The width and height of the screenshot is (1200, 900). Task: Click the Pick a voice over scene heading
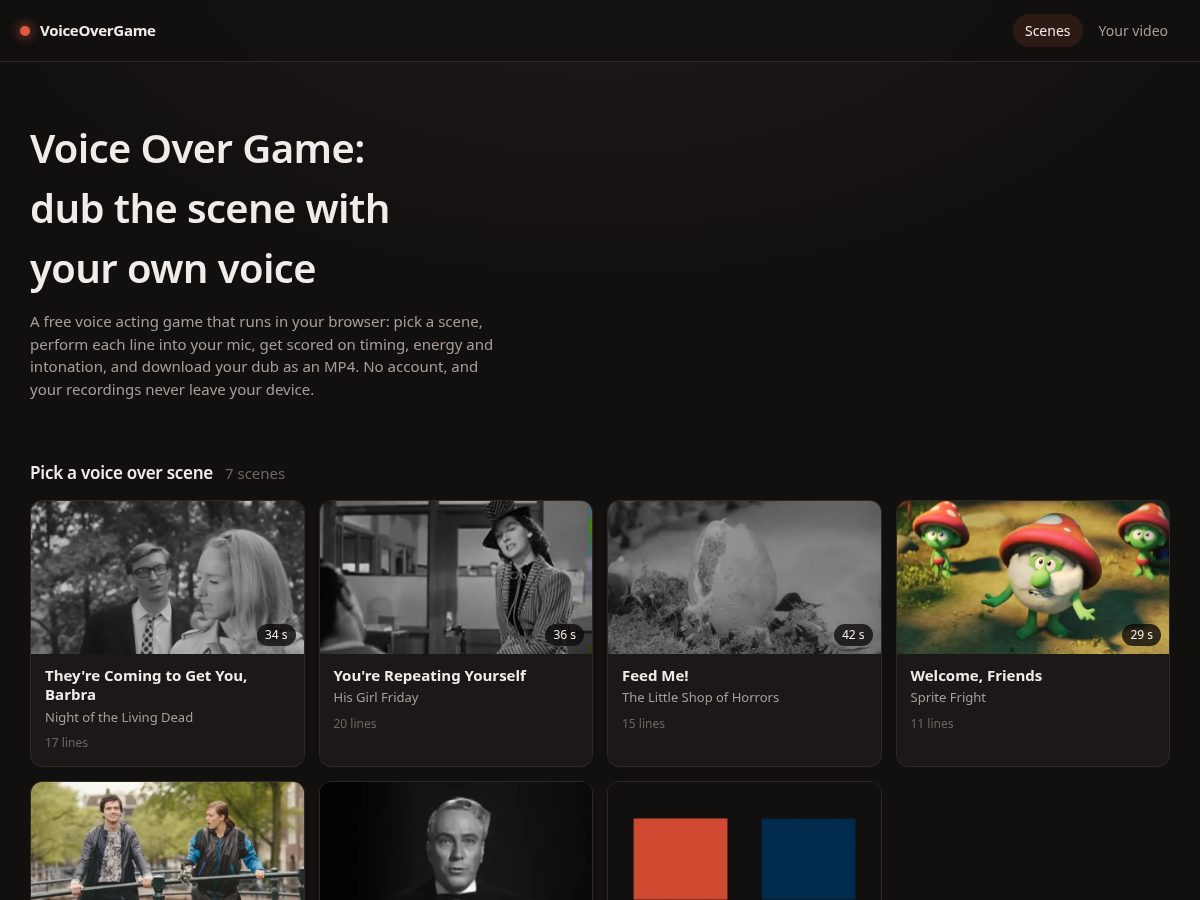pyautogui.click(x=121, y=473)
